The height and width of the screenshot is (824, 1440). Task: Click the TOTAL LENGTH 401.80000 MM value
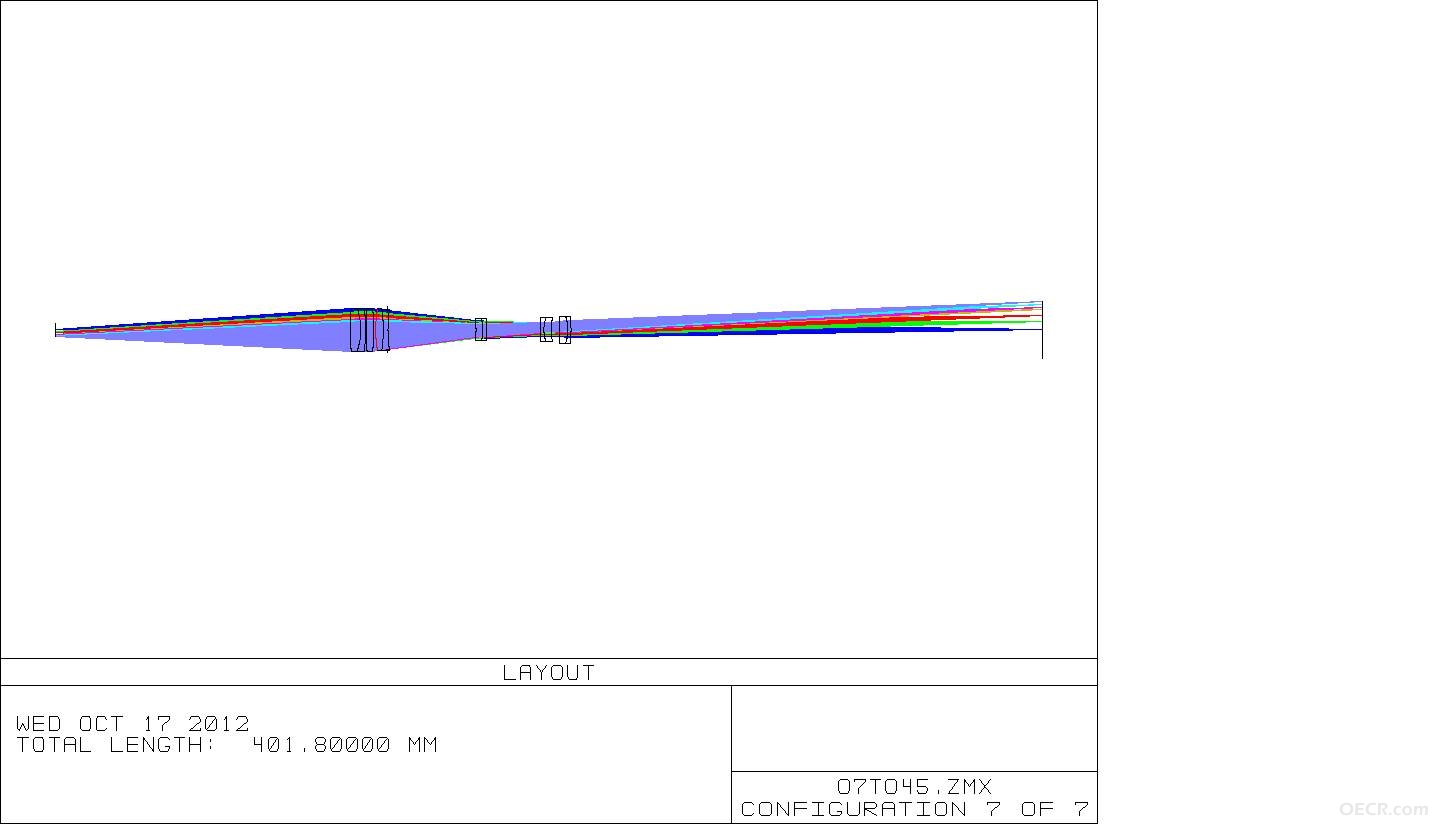click(227, 745)
